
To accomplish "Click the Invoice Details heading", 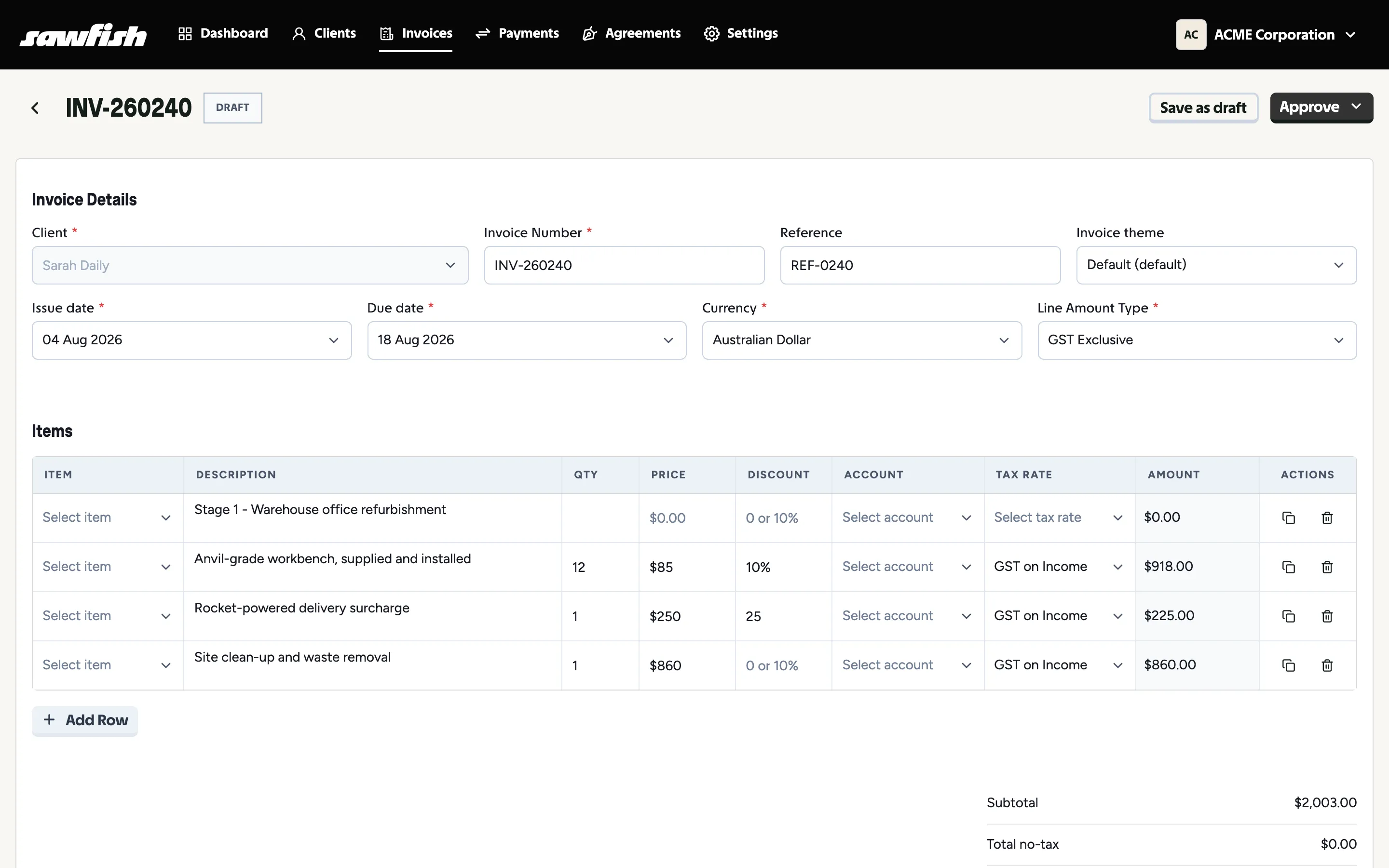I will click(x=84, y=200).
